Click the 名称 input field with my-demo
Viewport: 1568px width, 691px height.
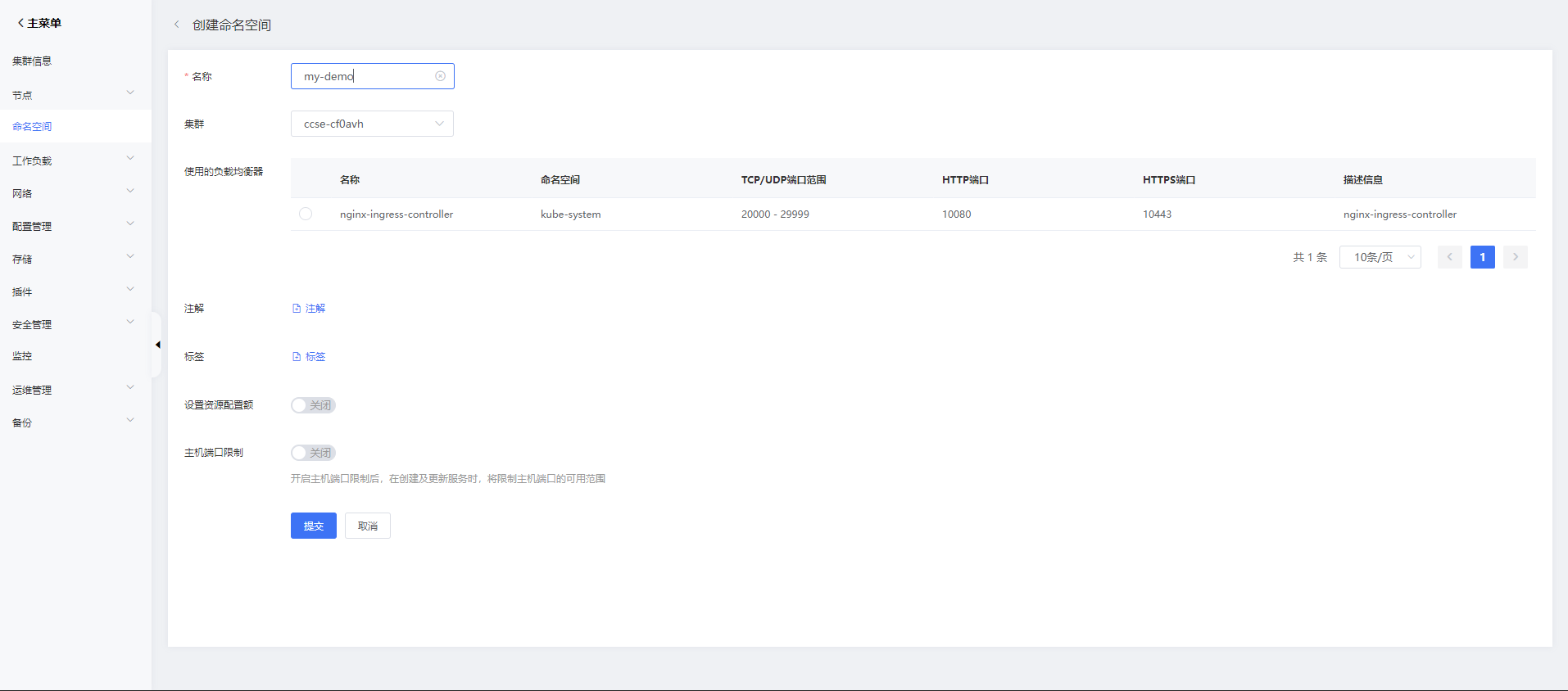pyautogui.click(x=365, y=76)
